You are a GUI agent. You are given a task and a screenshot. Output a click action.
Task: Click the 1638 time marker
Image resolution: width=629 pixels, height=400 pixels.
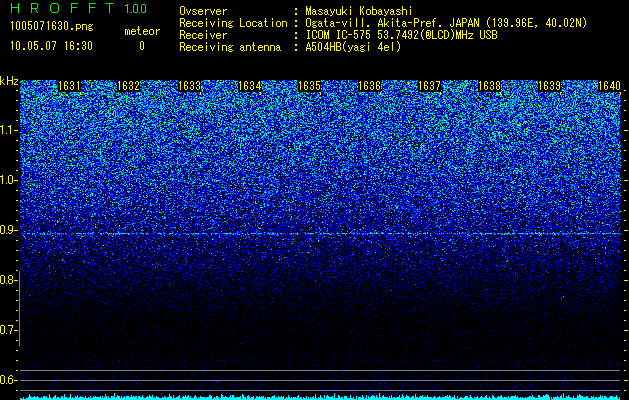(x=490, y=86)
